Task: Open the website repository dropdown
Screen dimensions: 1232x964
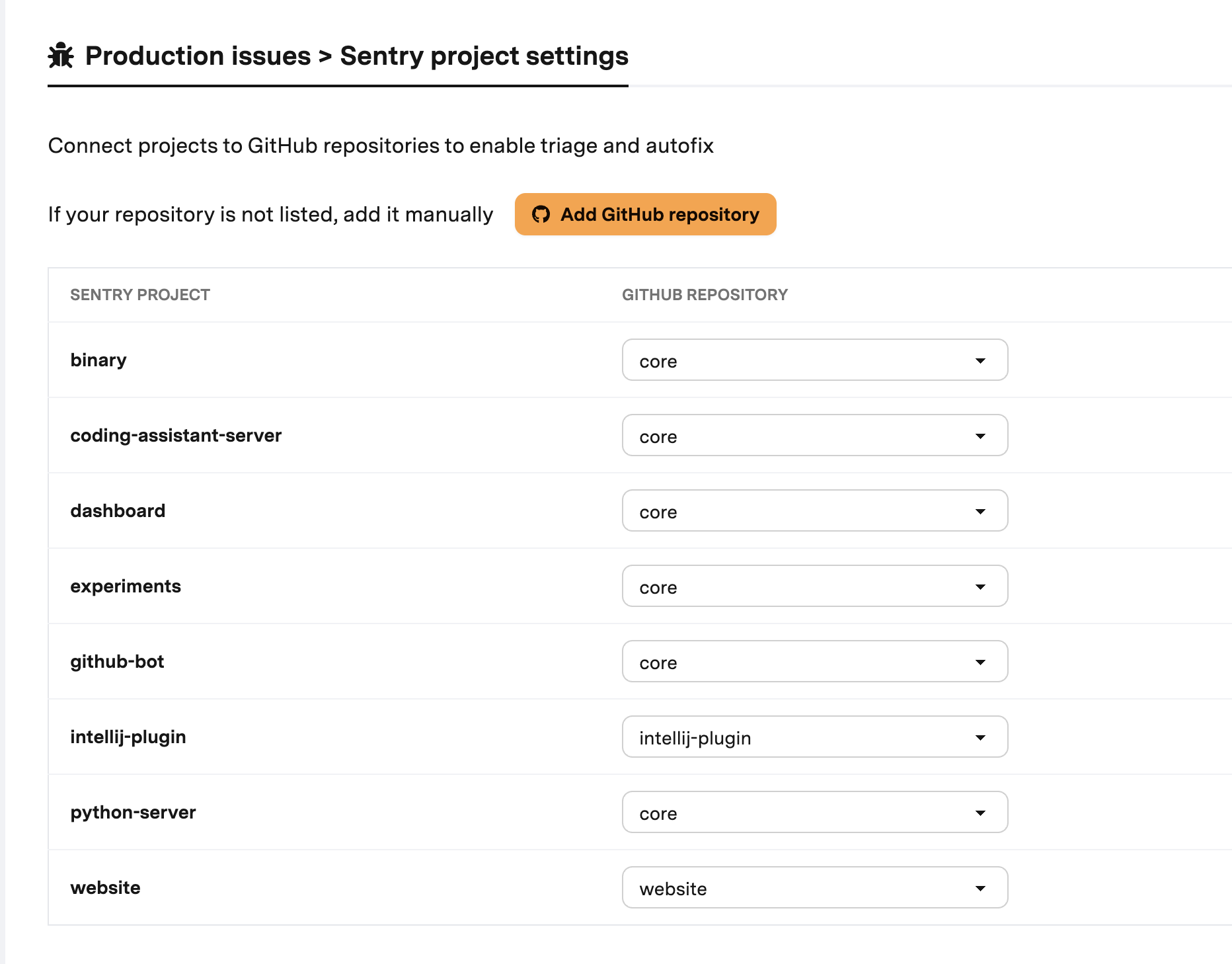Action: (x=815, y=888)
